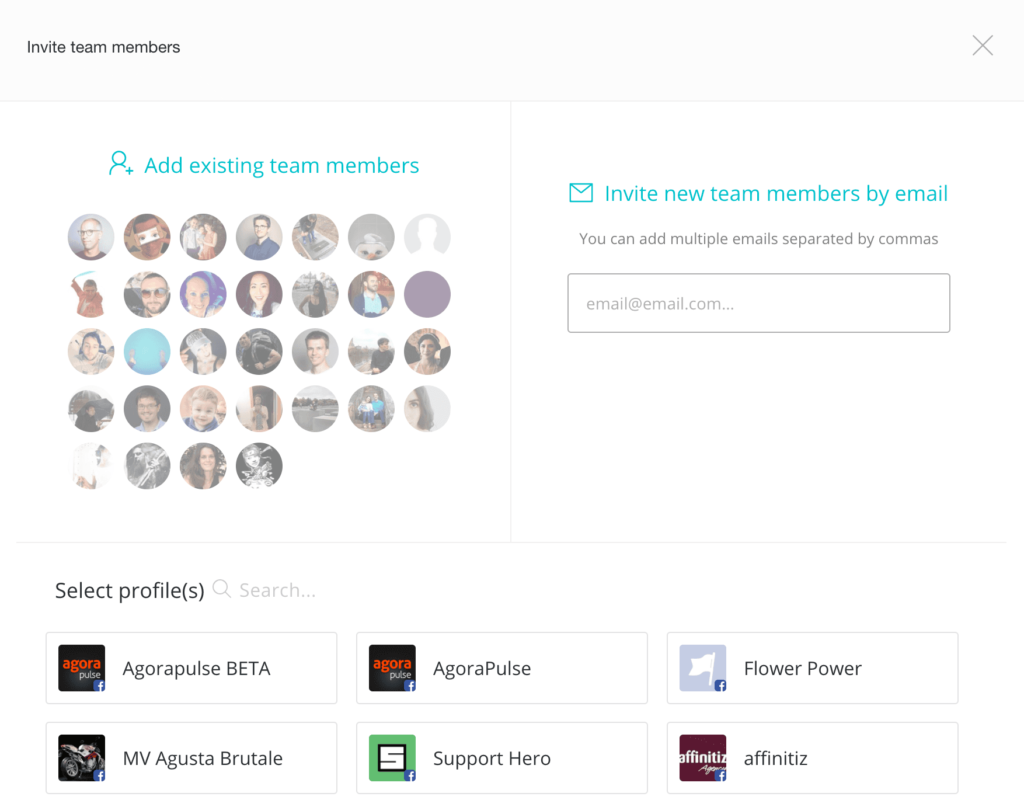Click the add-person icon beside the heading
Viewport: 1024px width, 807px height.
121,163
